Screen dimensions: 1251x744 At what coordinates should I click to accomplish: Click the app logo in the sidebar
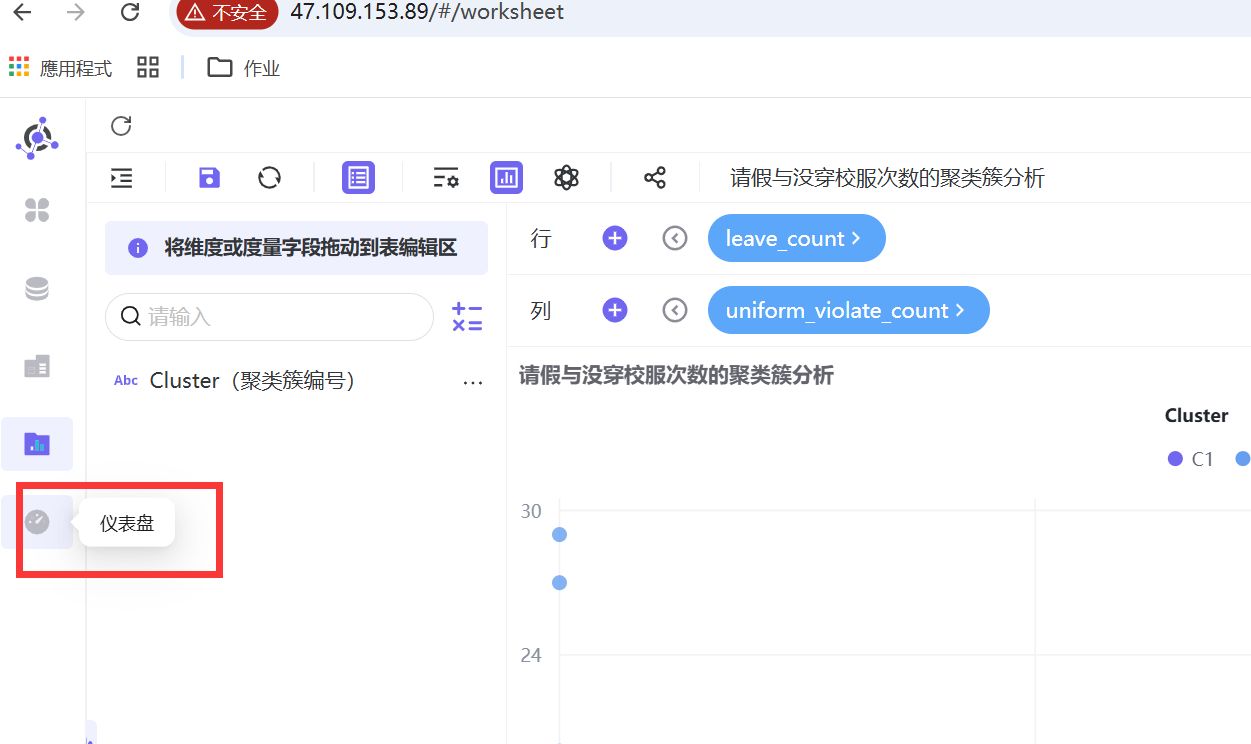point(37,138)
